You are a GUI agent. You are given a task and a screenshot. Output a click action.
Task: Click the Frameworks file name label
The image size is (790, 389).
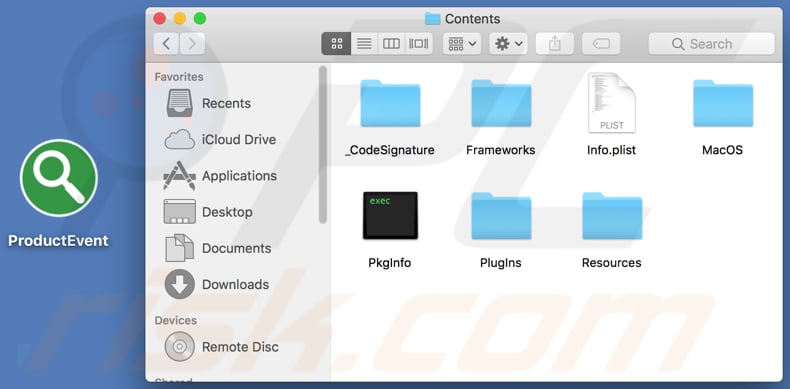[501, 150]
